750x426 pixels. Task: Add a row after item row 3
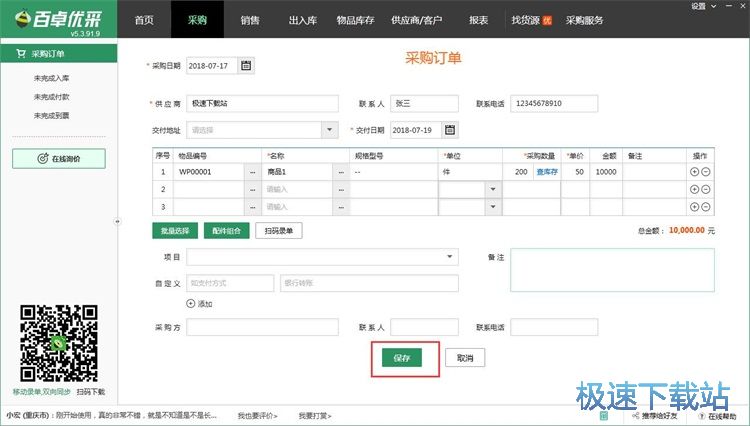click(695, 207)
